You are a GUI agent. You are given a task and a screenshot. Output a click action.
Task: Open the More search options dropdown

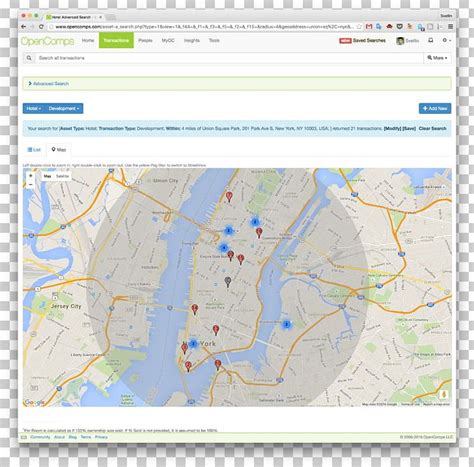[437, 58]
